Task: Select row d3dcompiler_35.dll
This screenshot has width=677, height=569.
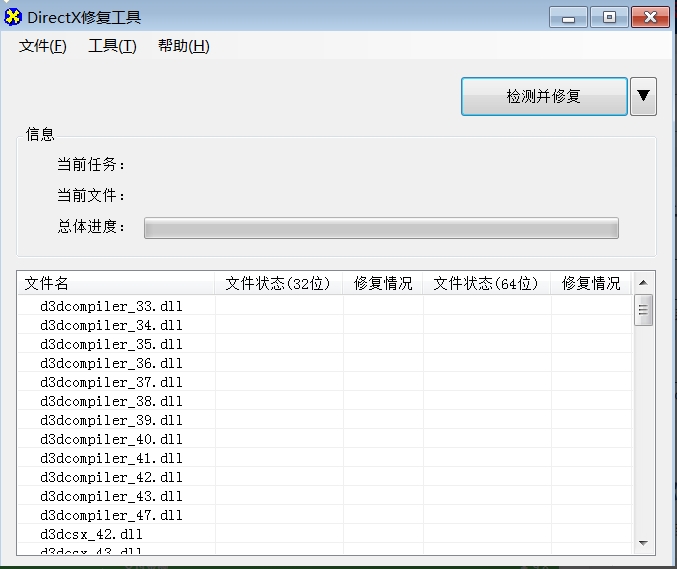Action: point(325,344)
